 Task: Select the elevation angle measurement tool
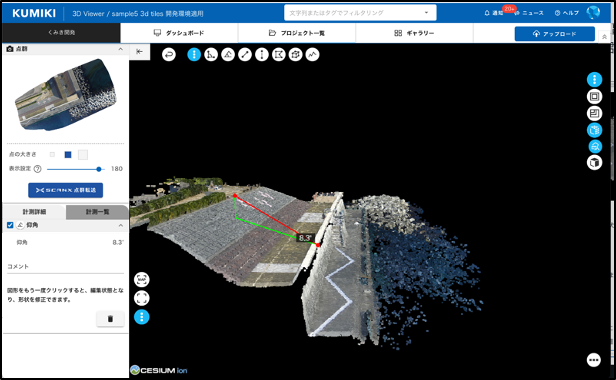[228, 54]
